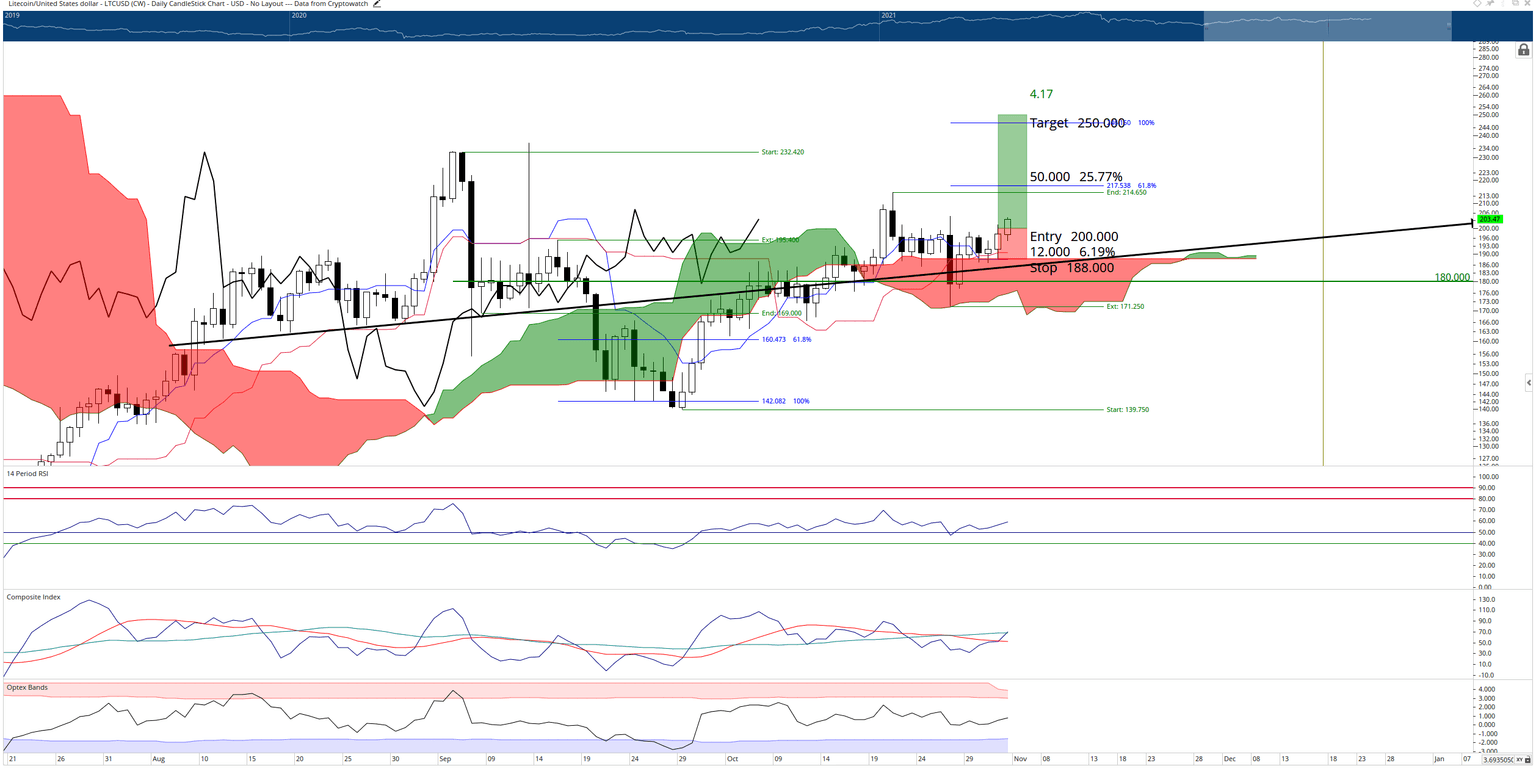This screenshot has height=769, width=1536.
Task: Pin the chart window with pushpin icon
Action: [x=1490, y=3]
